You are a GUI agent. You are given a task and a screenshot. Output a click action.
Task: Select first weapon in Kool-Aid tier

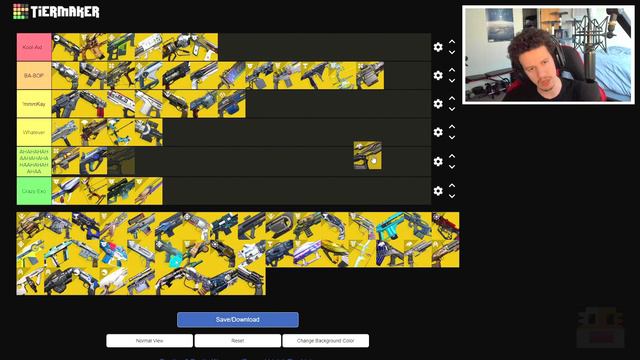(x=65, y=47)
